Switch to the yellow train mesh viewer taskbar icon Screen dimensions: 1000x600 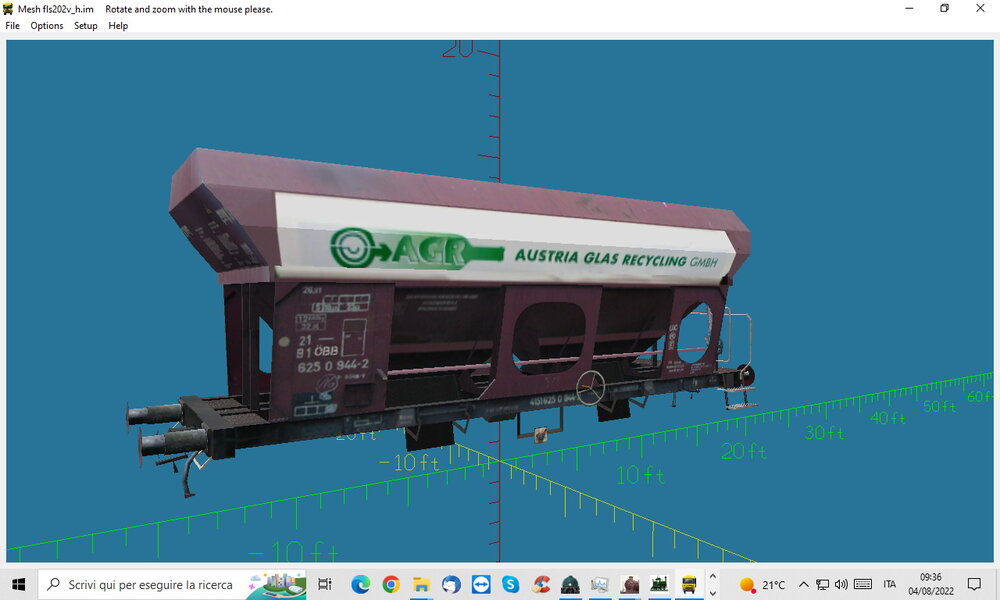tap(689, 584)
